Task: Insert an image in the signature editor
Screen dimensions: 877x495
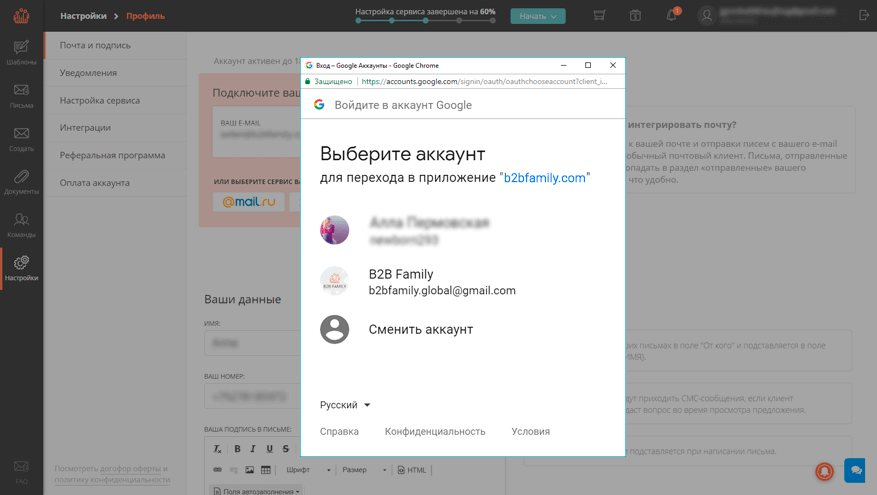Action: click(x=249, y=470)
